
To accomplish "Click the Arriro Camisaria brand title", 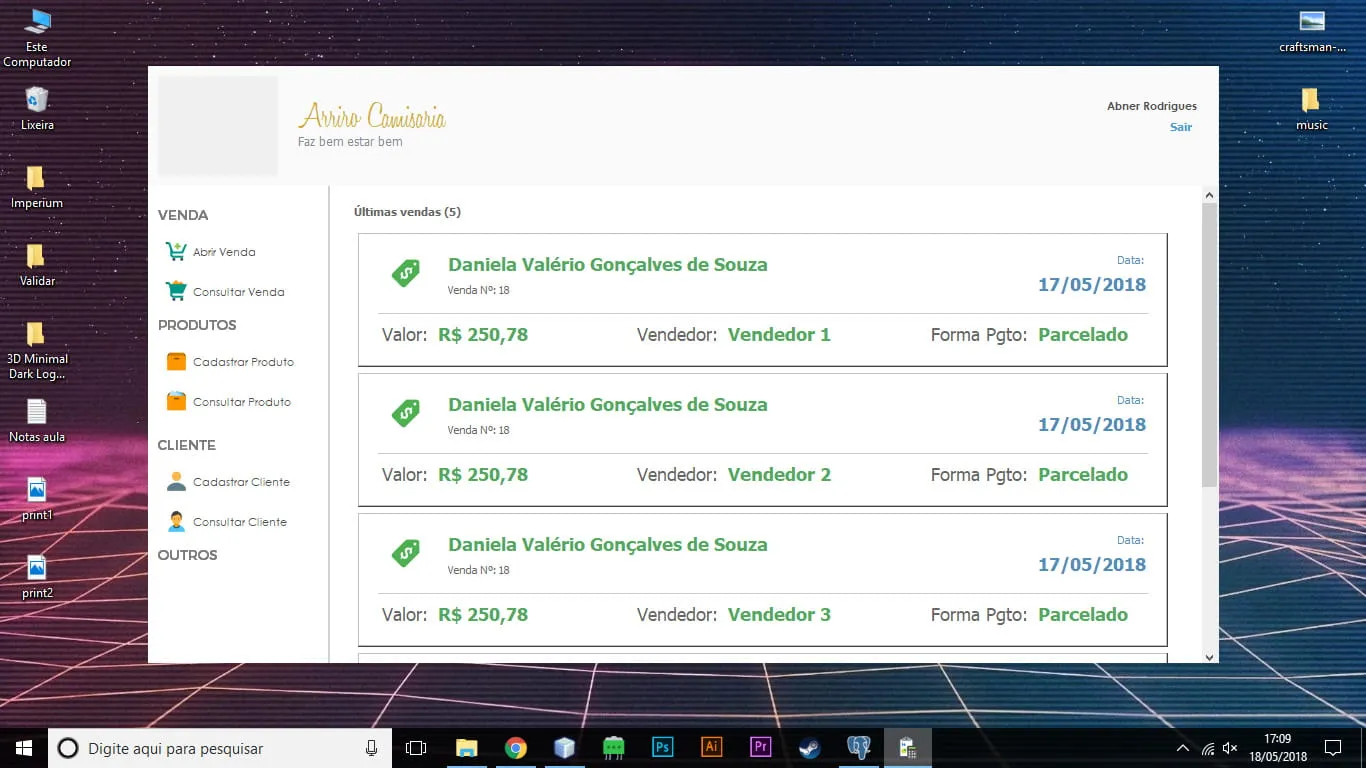I will (372, 117).
